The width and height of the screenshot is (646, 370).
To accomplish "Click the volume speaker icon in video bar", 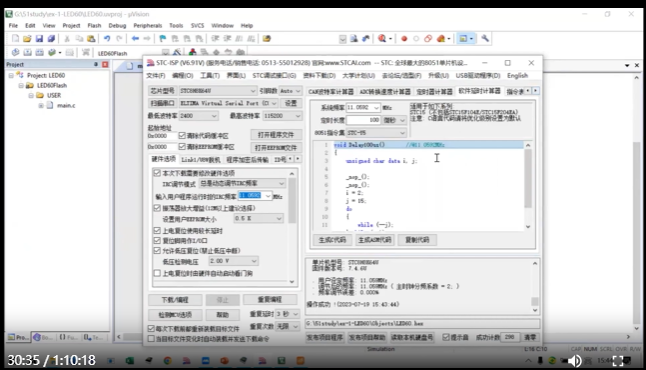I will tap(574, 361).
